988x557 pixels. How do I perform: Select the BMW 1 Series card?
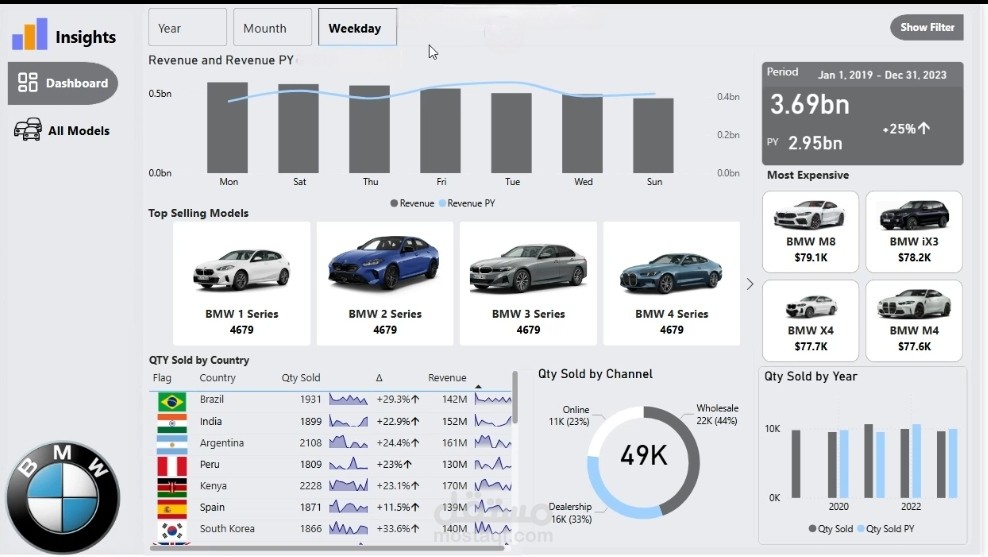241,284
